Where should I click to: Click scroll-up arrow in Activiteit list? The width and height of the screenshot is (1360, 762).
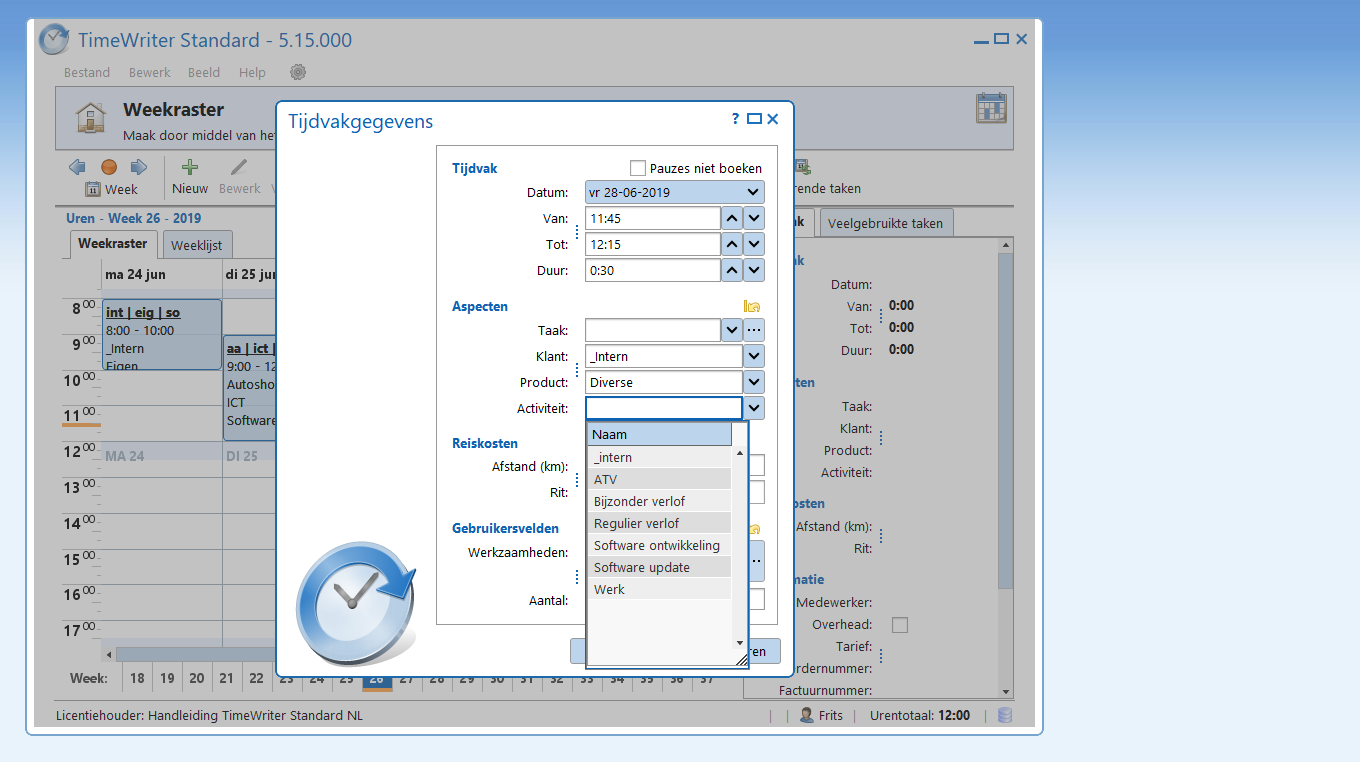740,453
